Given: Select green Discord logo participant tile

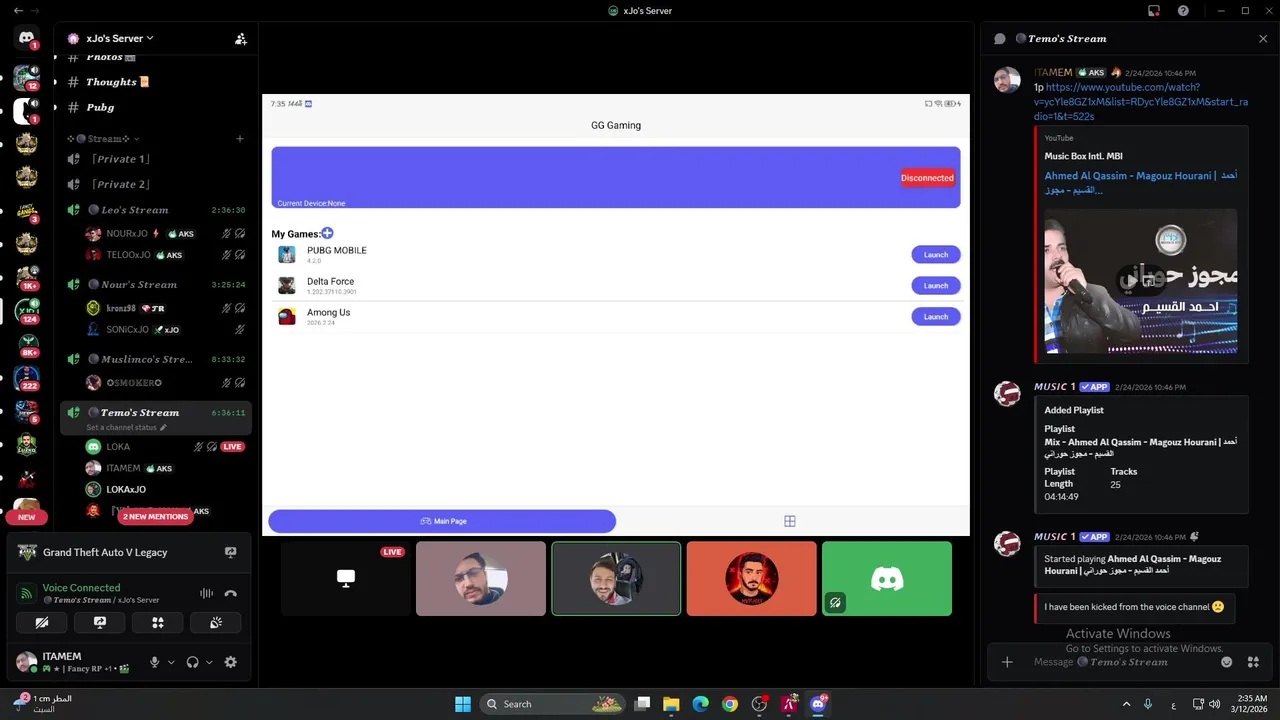Looking at the screenshot, I should coord(887,579).
